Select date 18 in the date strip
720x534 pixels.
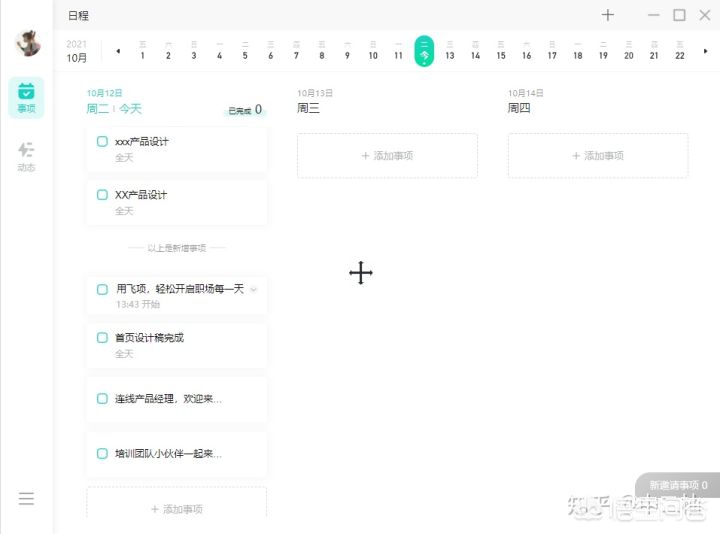tap(578, 51)
